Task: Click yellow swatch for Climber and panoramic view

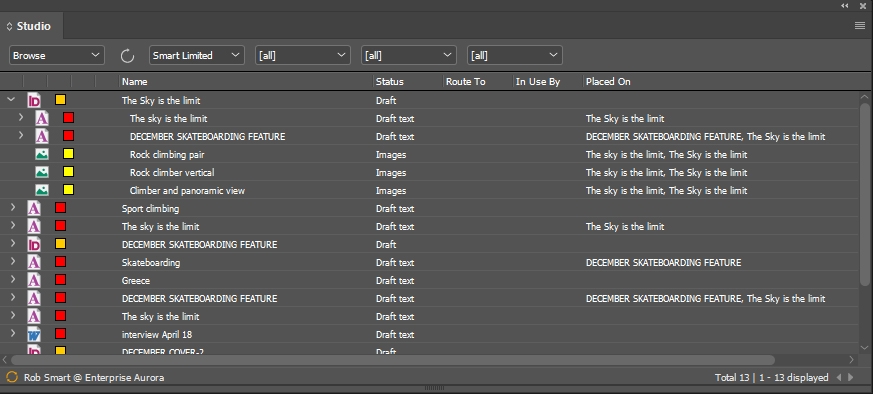Action: pos(68,190)
